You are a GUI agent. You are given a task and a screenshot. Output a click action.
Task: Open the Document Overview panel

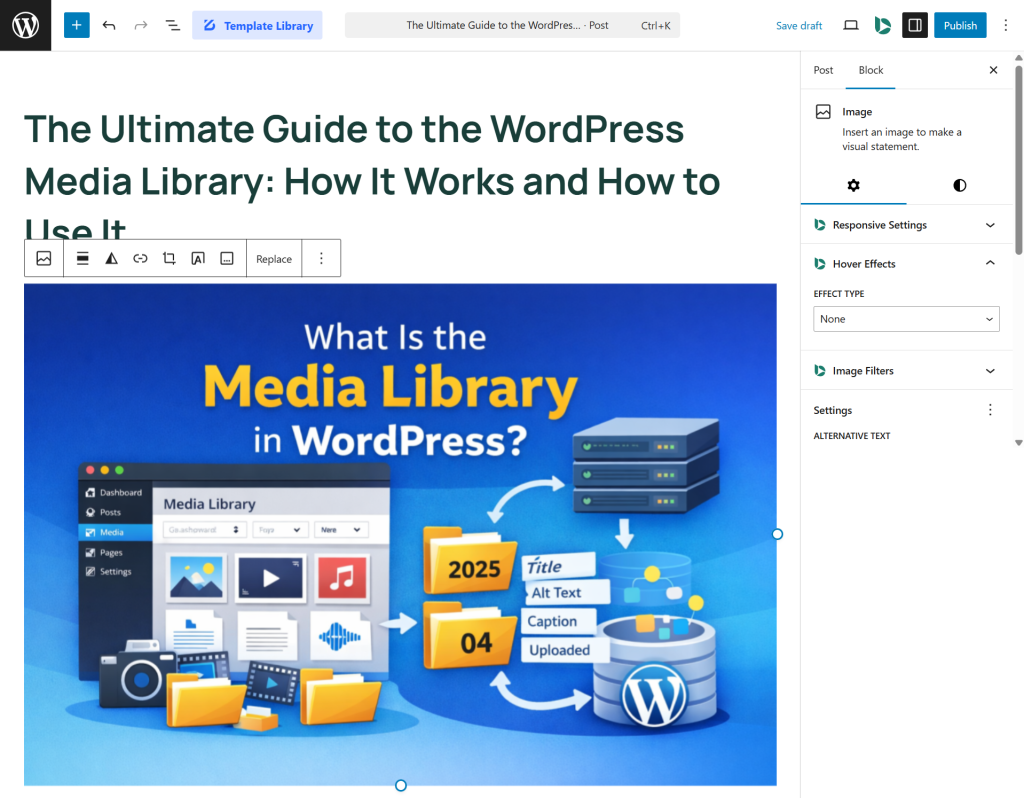pyautogui.click(x=172, y=25)
